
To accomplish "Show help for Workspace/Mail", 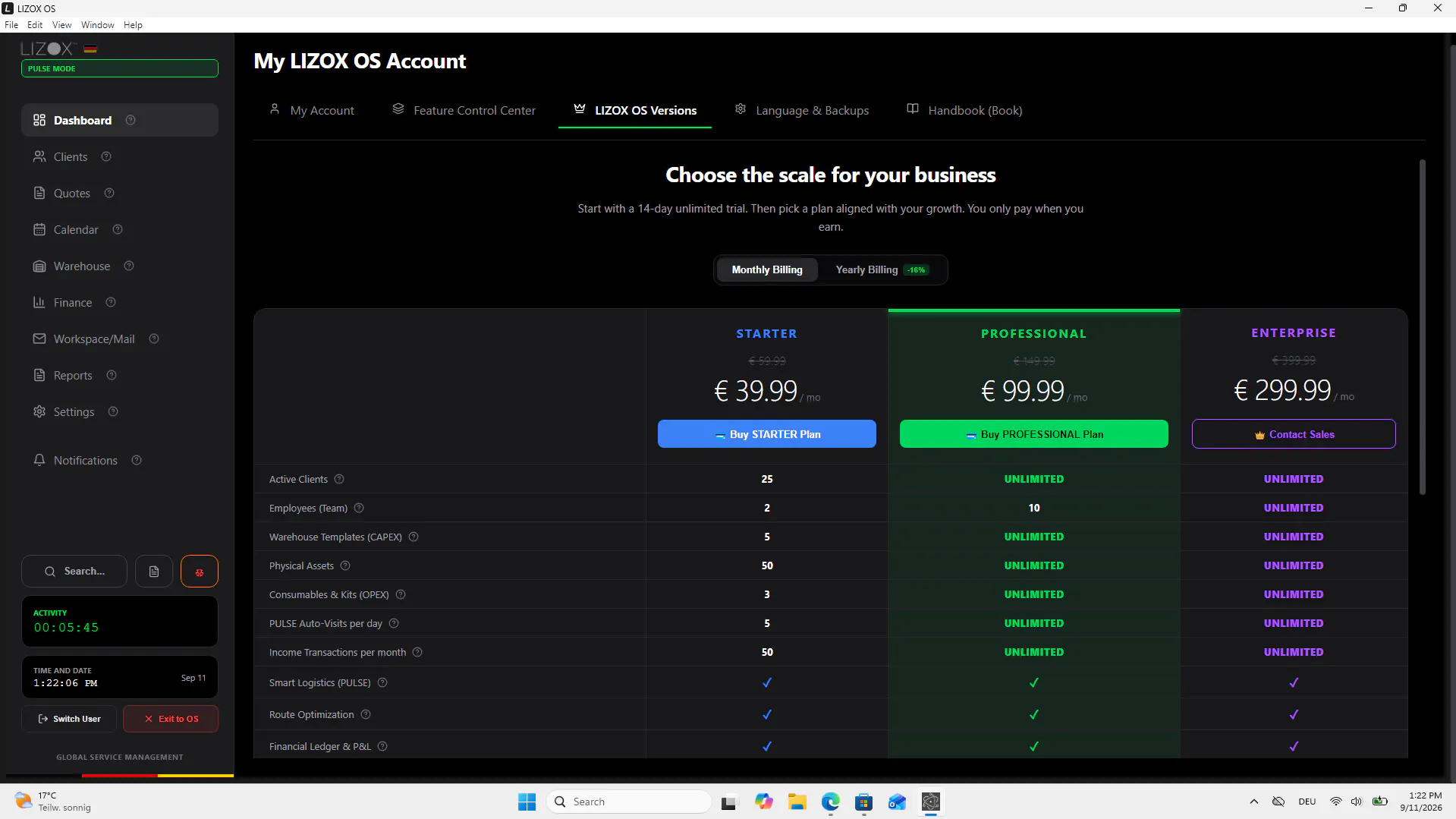I will 154,339.
